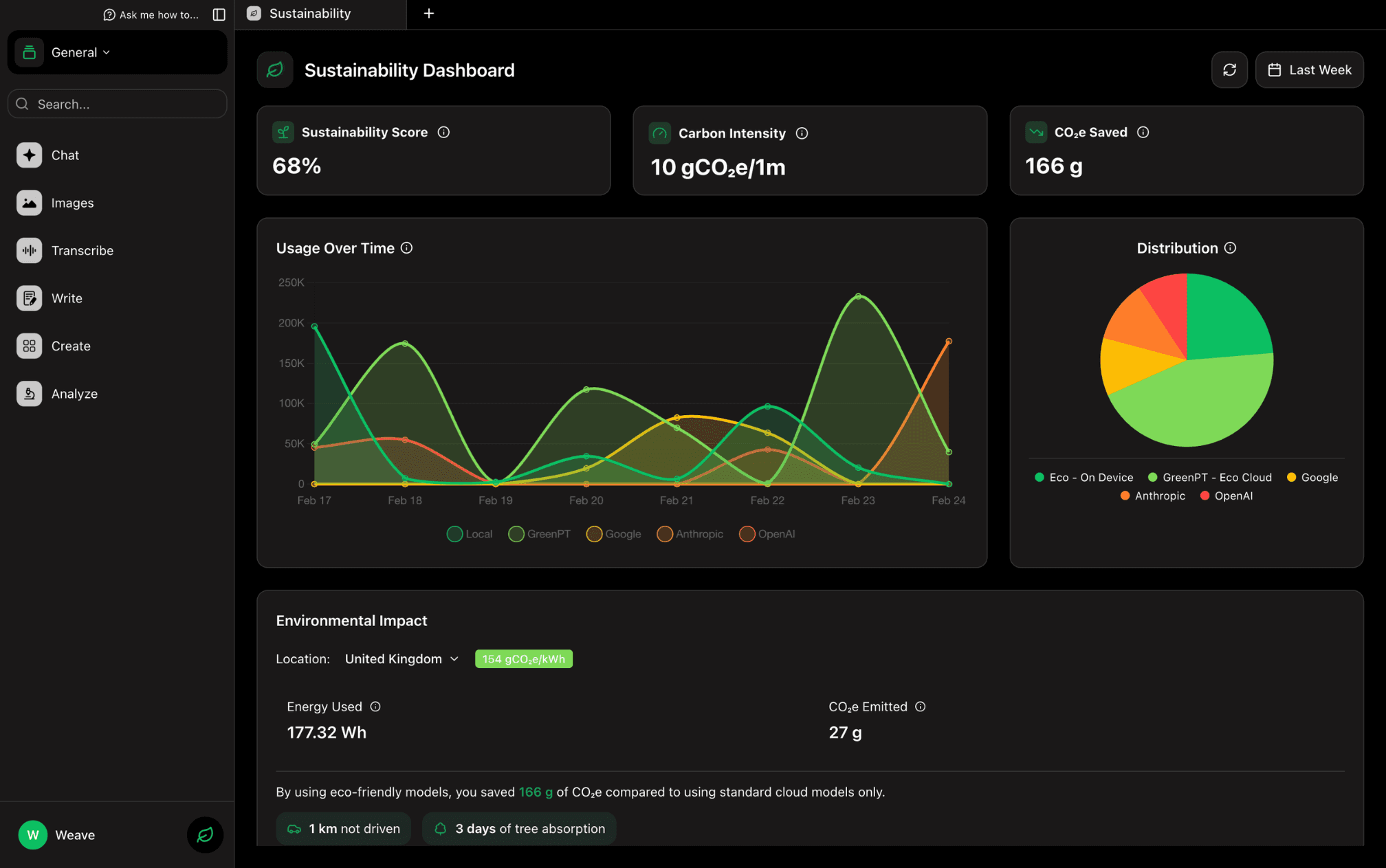1386x868 pixels.
Task: Click the Sustainability Score info icon
Action: [x=443, y=132]
